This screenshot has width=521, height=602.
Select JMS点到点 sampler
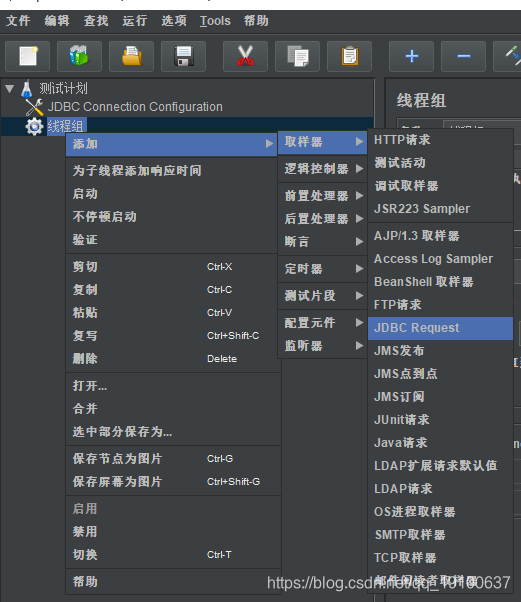440,374
